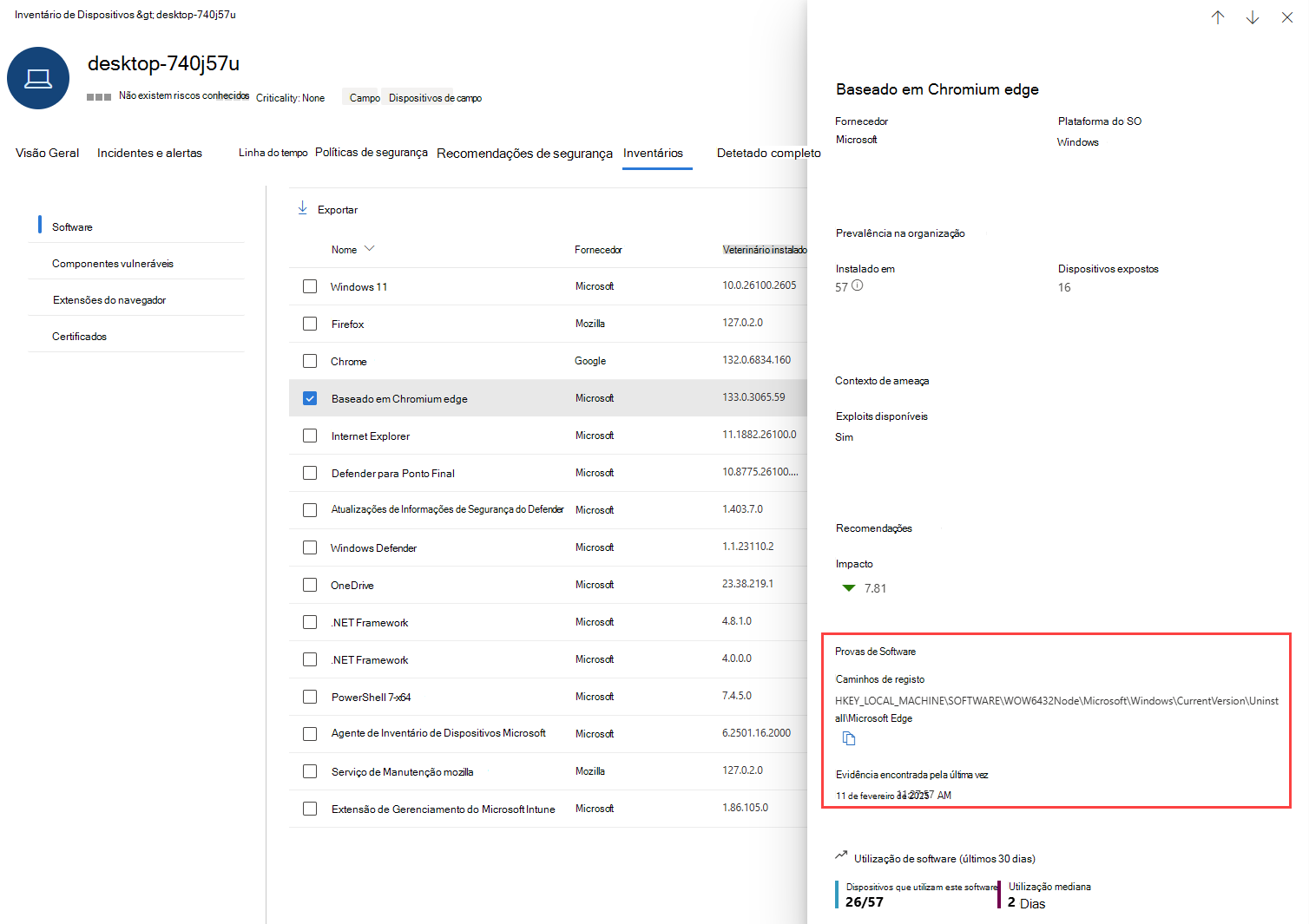Click the PowerShell 7-x64 software name
The image size is (1309, 924).
point(372,698)
